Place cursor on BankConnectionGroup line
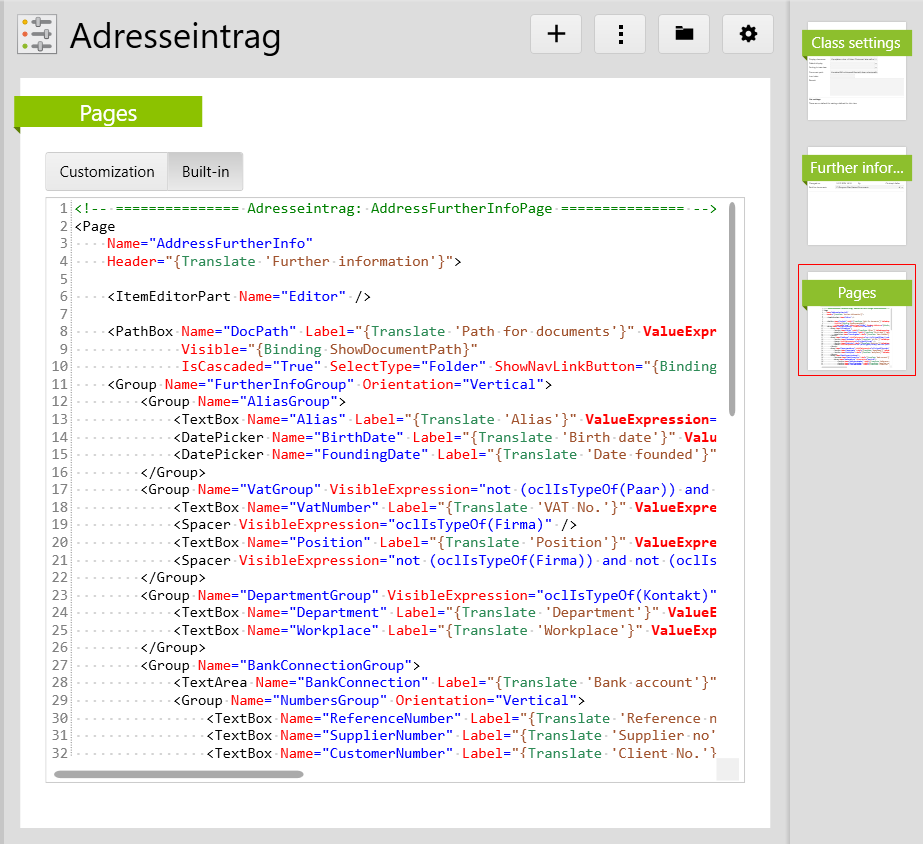Image resolution: width=924 pixels, height=845 pixels. tap(280, 665)
